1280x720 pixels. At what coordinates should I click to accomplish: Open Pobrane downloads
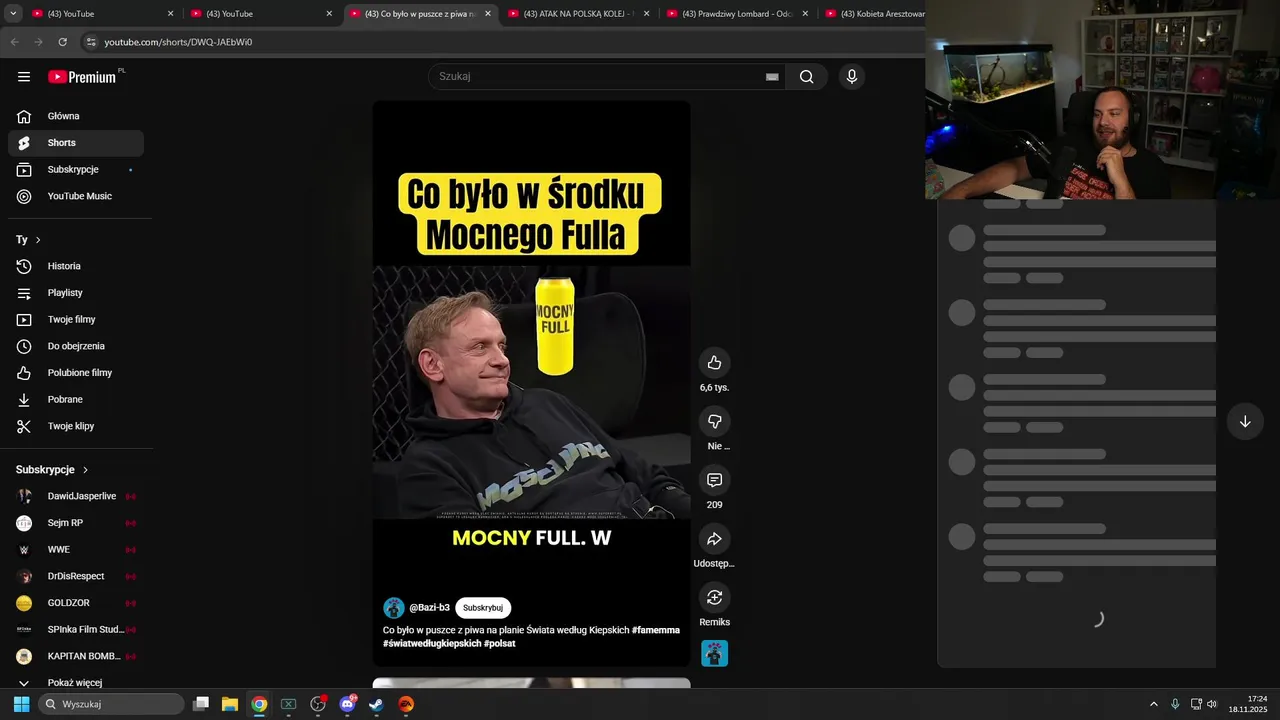76,399
